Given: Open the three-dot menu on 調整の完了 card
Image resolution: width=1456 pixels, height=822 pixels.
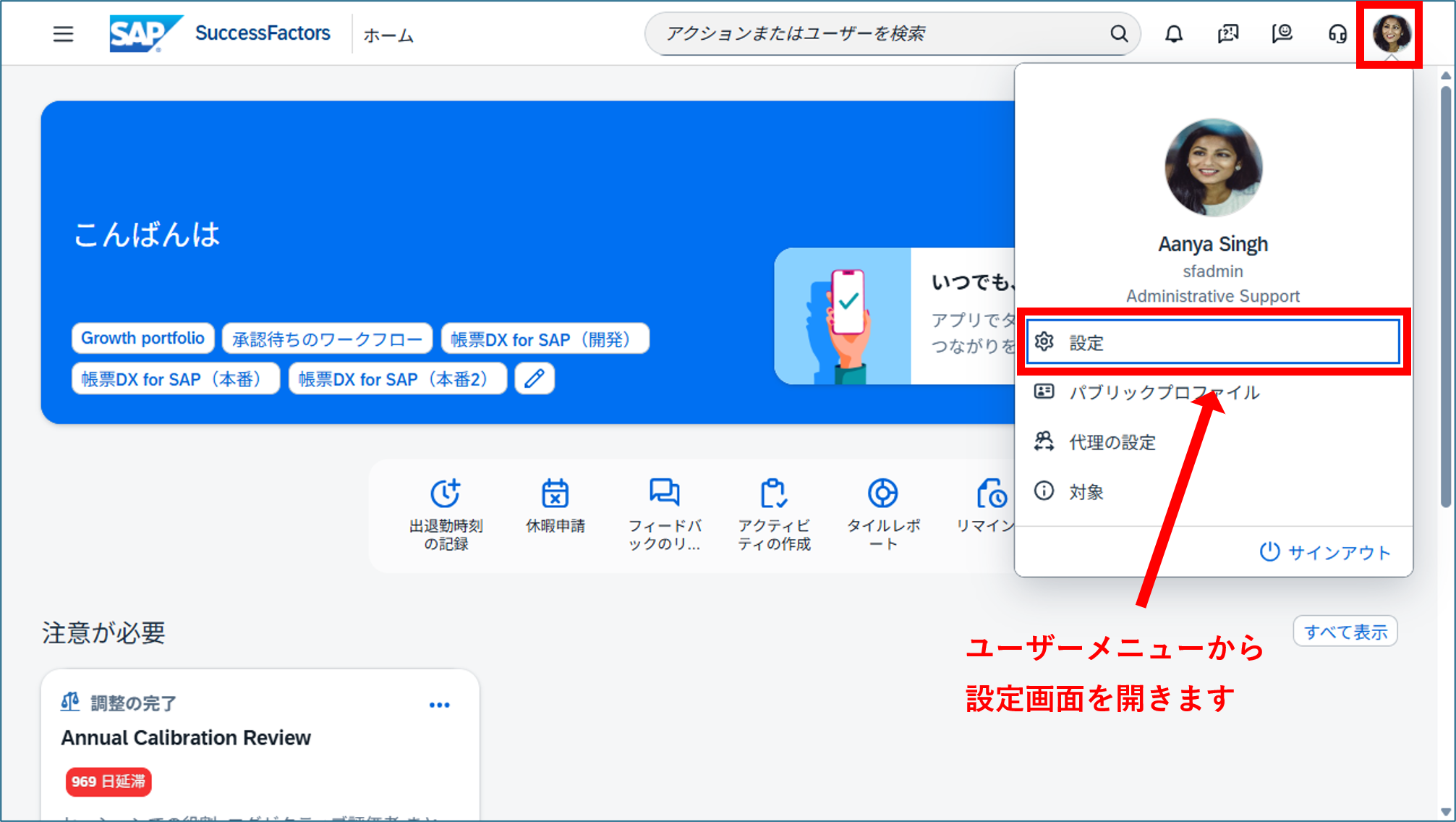Looking at the screenshot, I should tap(439, 705).
